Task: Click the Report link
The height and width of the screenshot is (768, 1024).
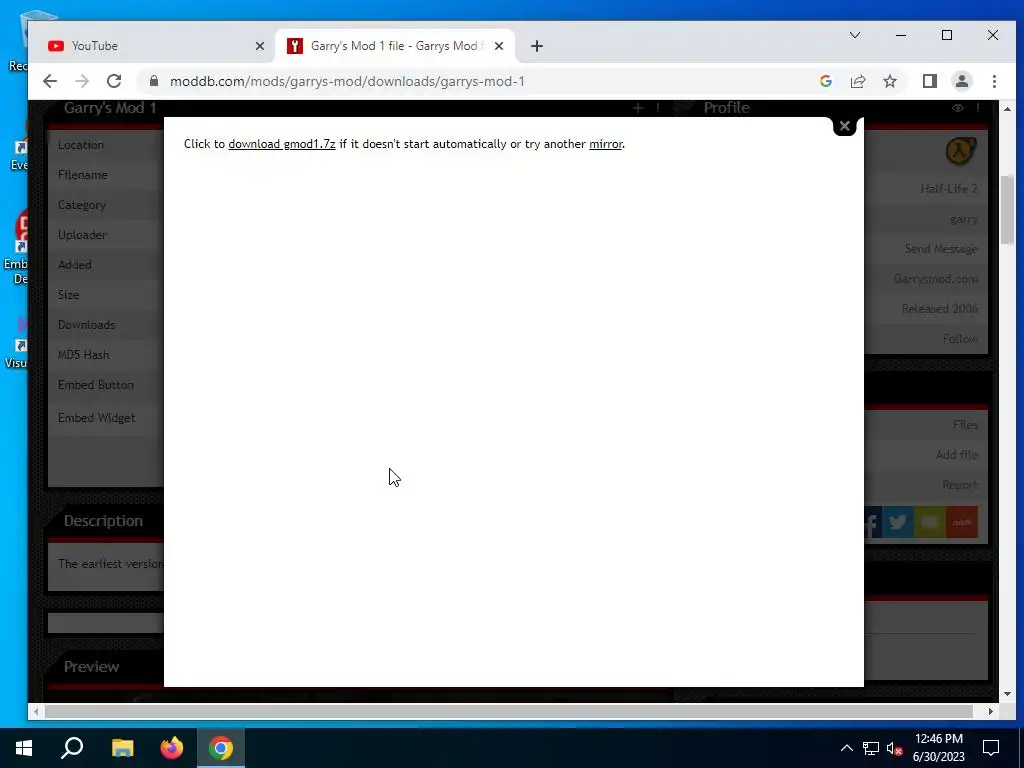Action: 960,485
